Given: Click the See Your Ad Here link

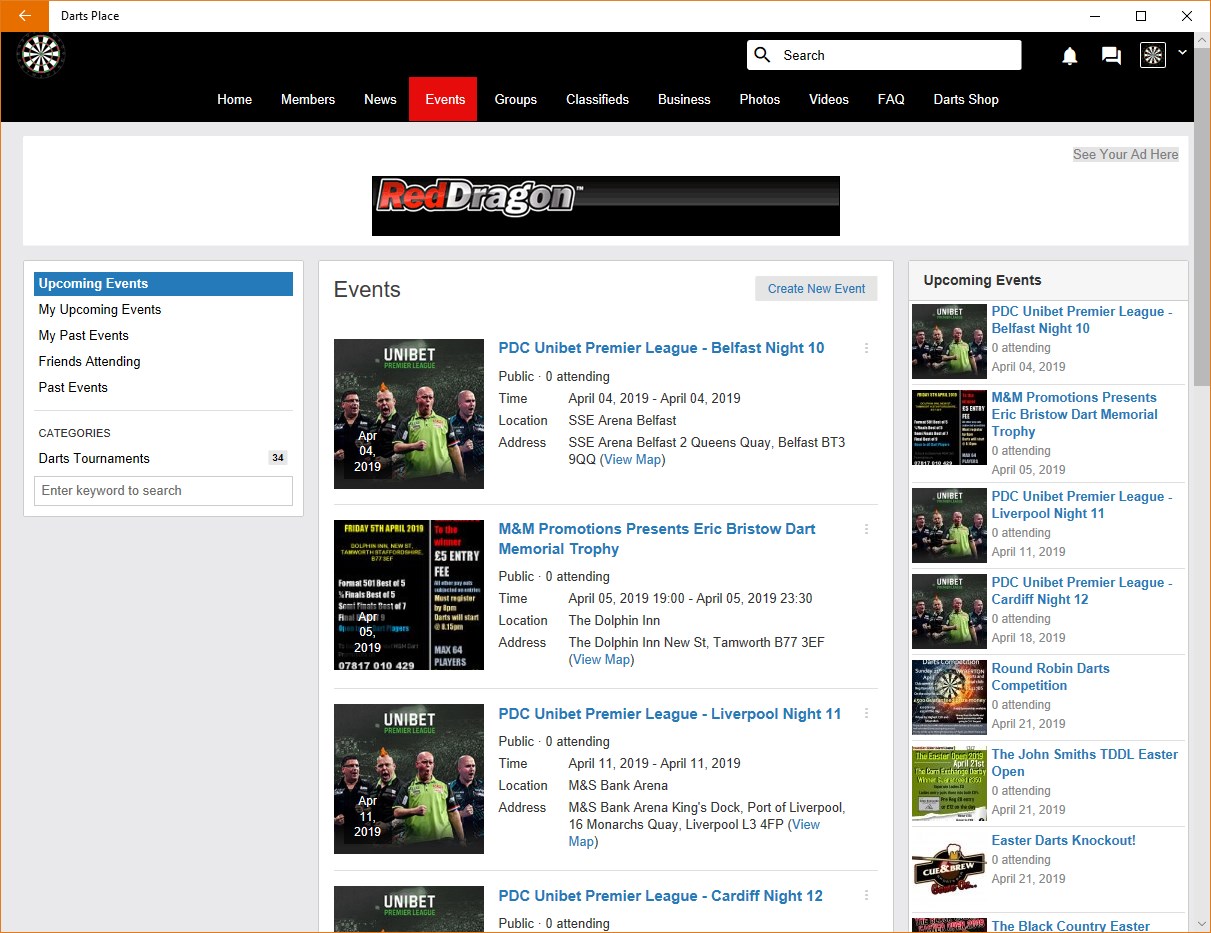Looking at the screenshot, I should 1126,154.
